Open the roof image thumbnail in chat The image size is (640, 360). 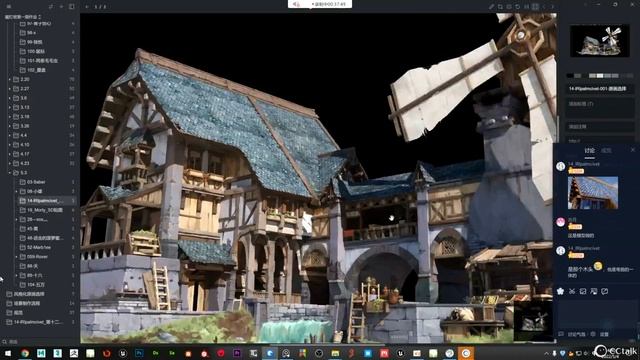(x=593, y=193)
